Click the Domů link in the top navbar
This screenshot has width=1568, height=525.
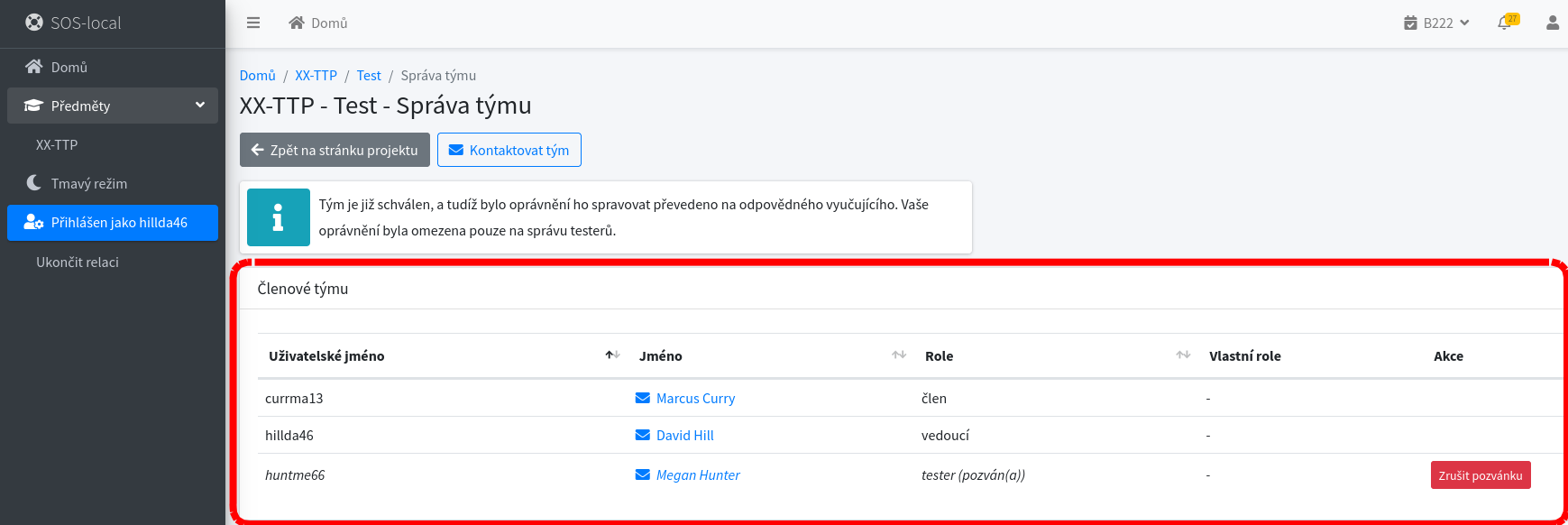point(318,23)
